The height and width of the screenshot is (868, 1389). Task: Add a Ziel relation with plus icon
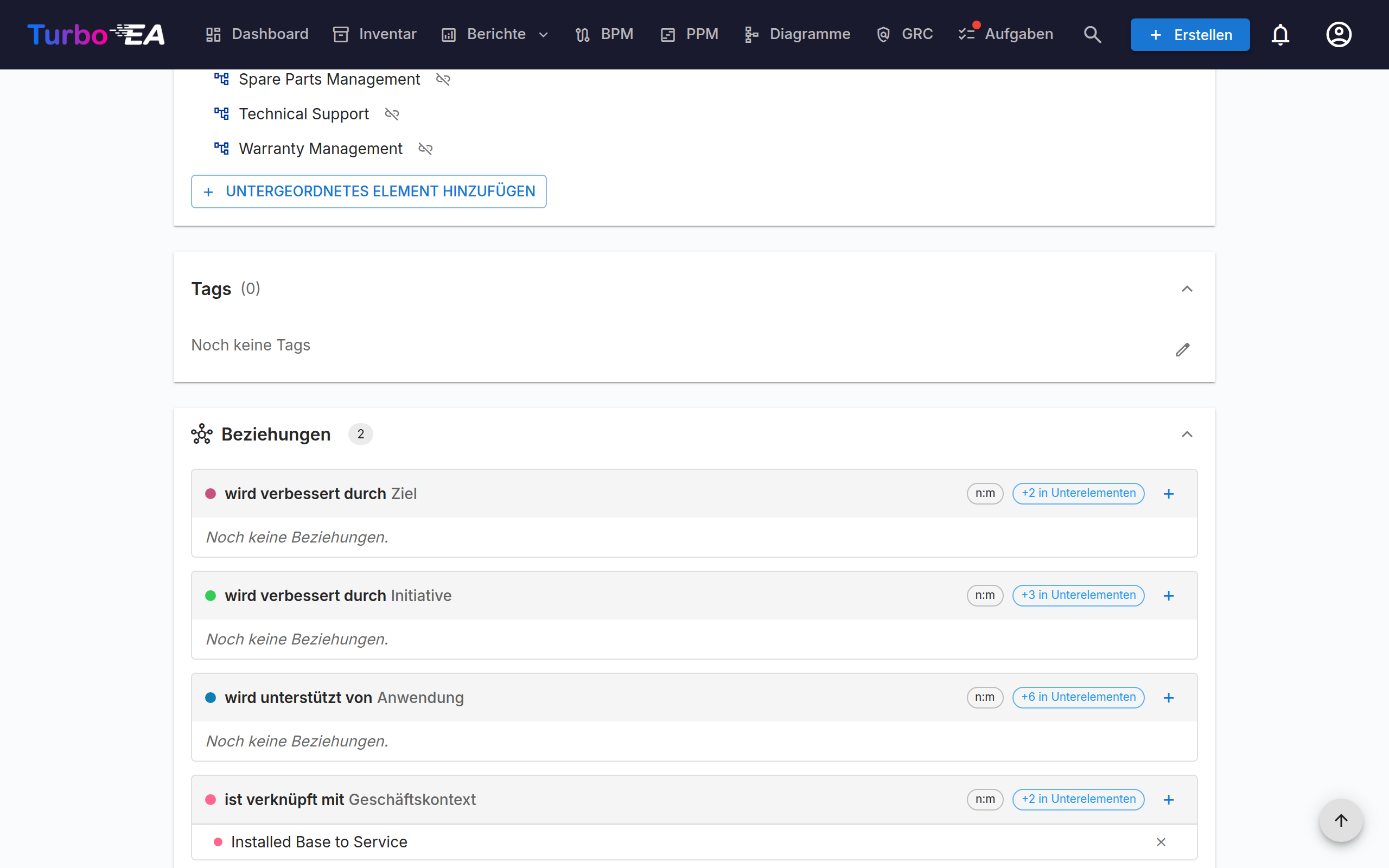click(1169, 494)
